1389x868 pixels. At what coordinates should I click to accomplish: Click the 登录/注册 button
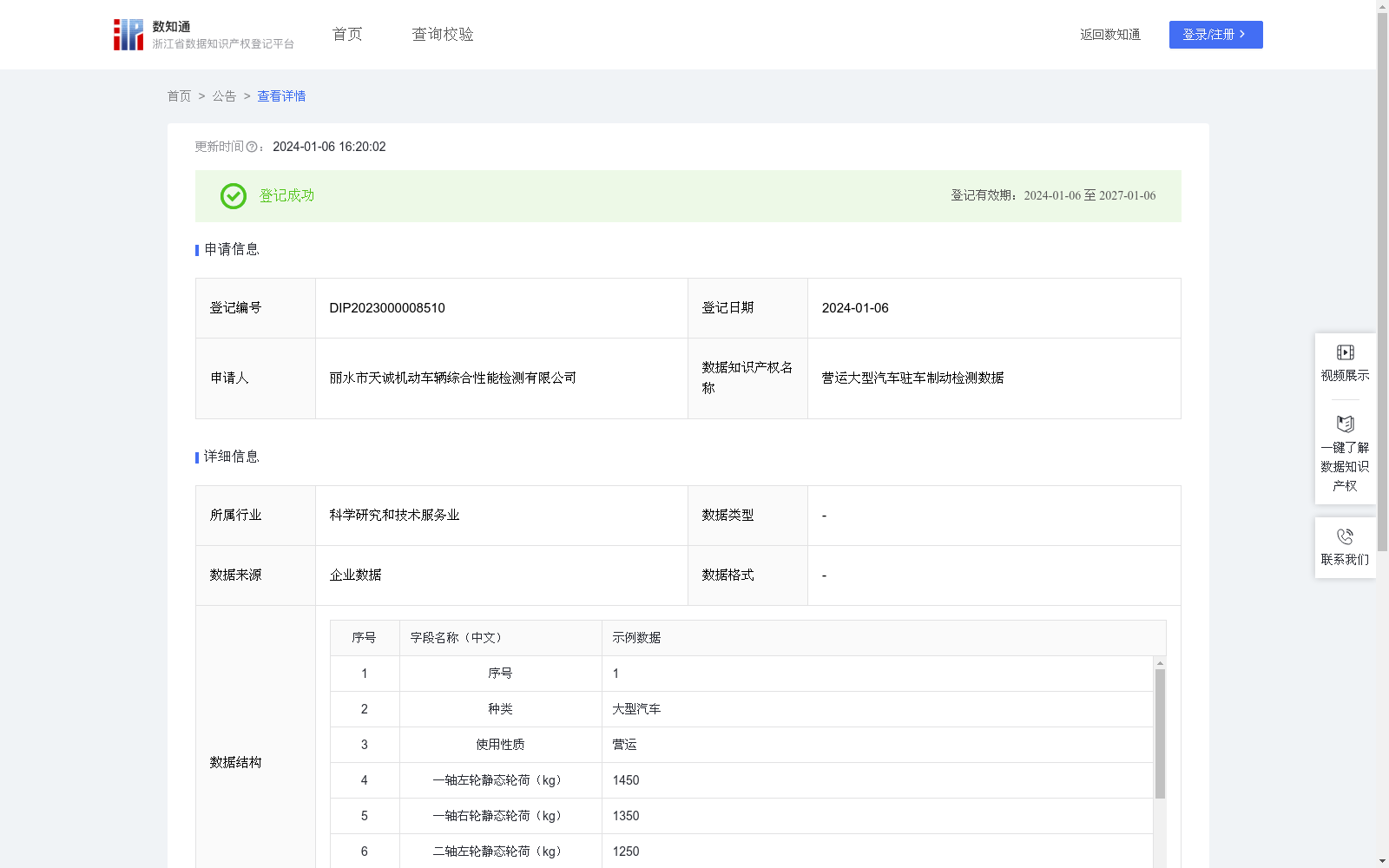[x=1215, y=35]
